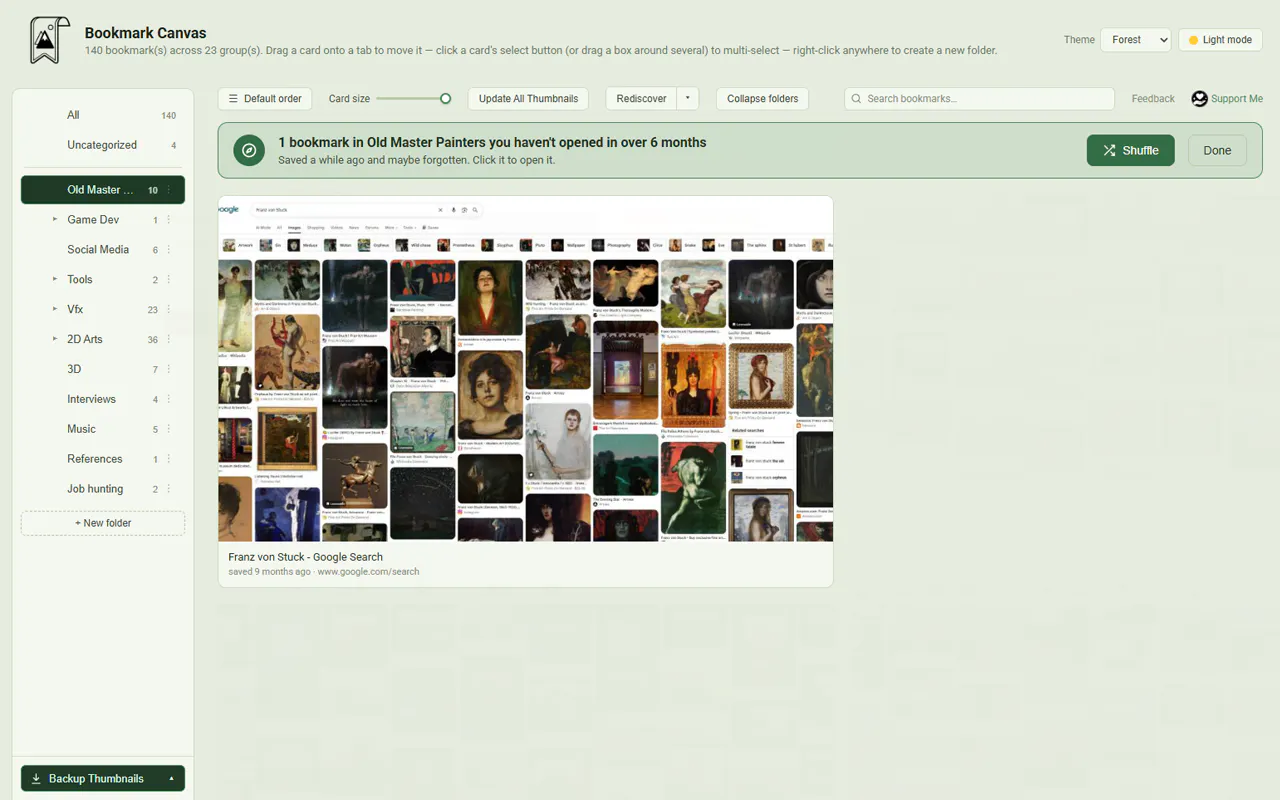Image resolution: width=1280 pixels, height=800 pixels.
Task: Click the + New folder button
Action: (103, 523)
